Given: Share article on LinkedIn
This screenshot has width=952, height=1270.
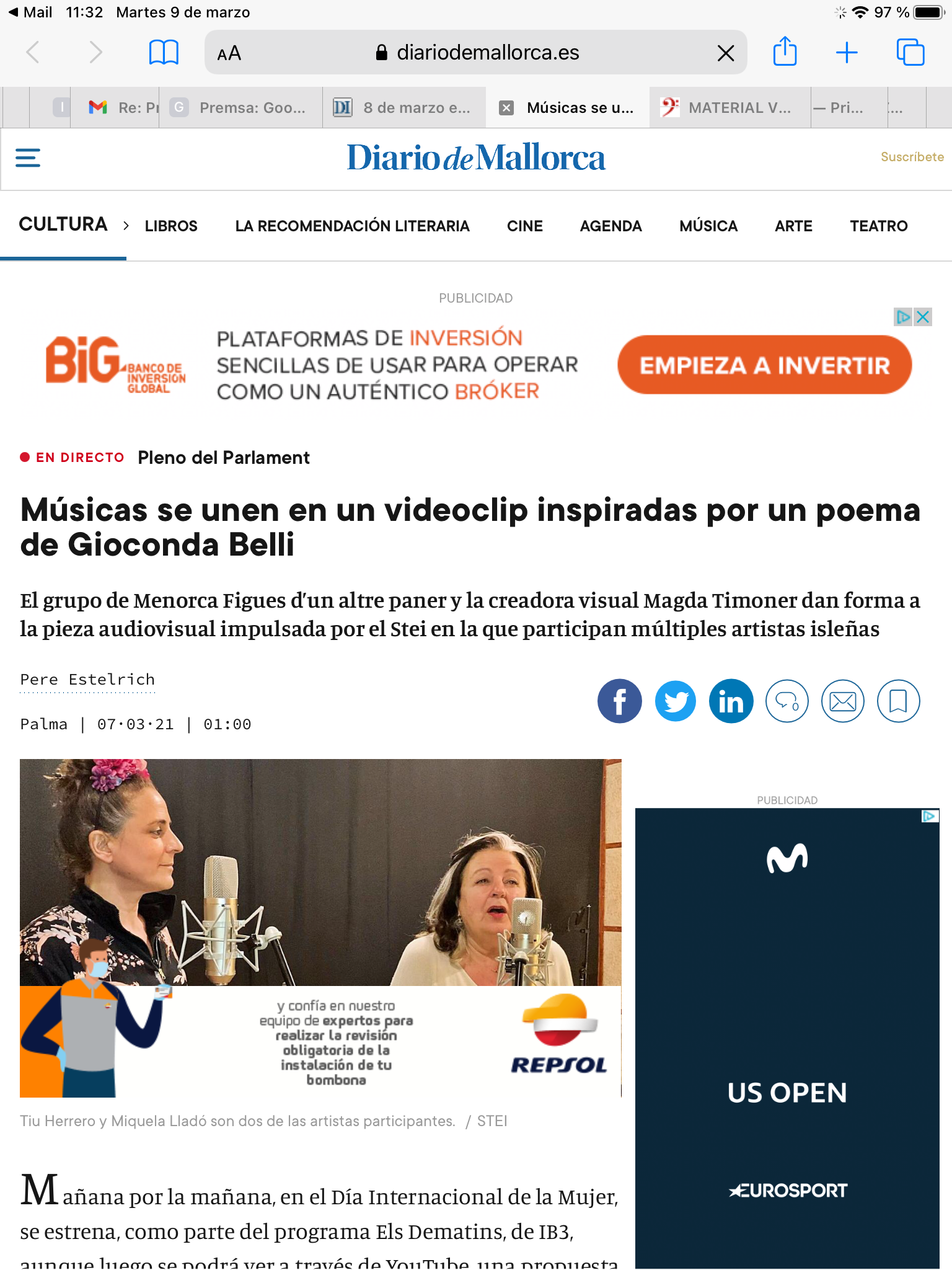Looking at the screenshot, I should [x=731, y=701].
